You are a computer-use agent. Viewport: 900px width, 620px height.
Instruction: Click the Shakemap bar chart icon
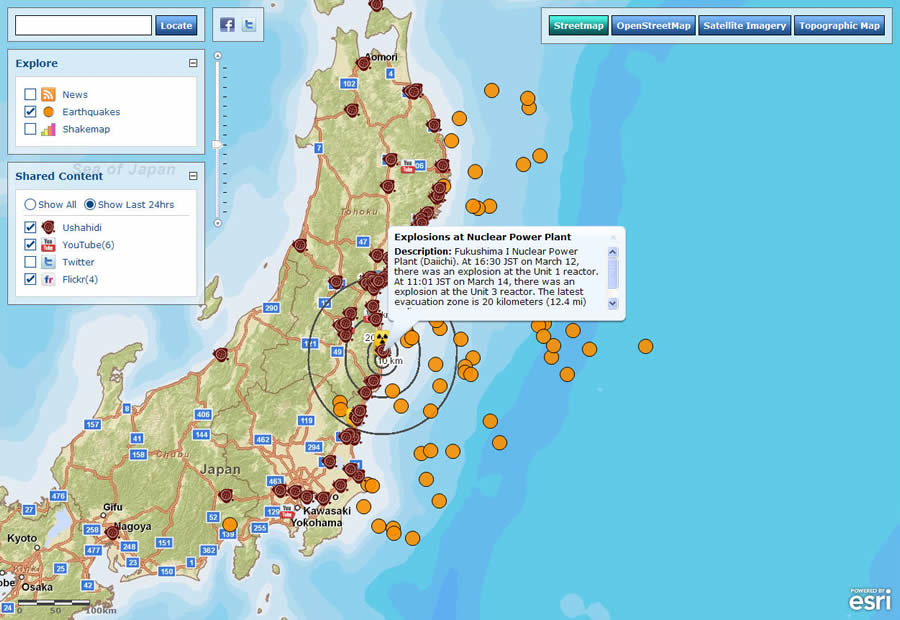[x=48, y=129]
